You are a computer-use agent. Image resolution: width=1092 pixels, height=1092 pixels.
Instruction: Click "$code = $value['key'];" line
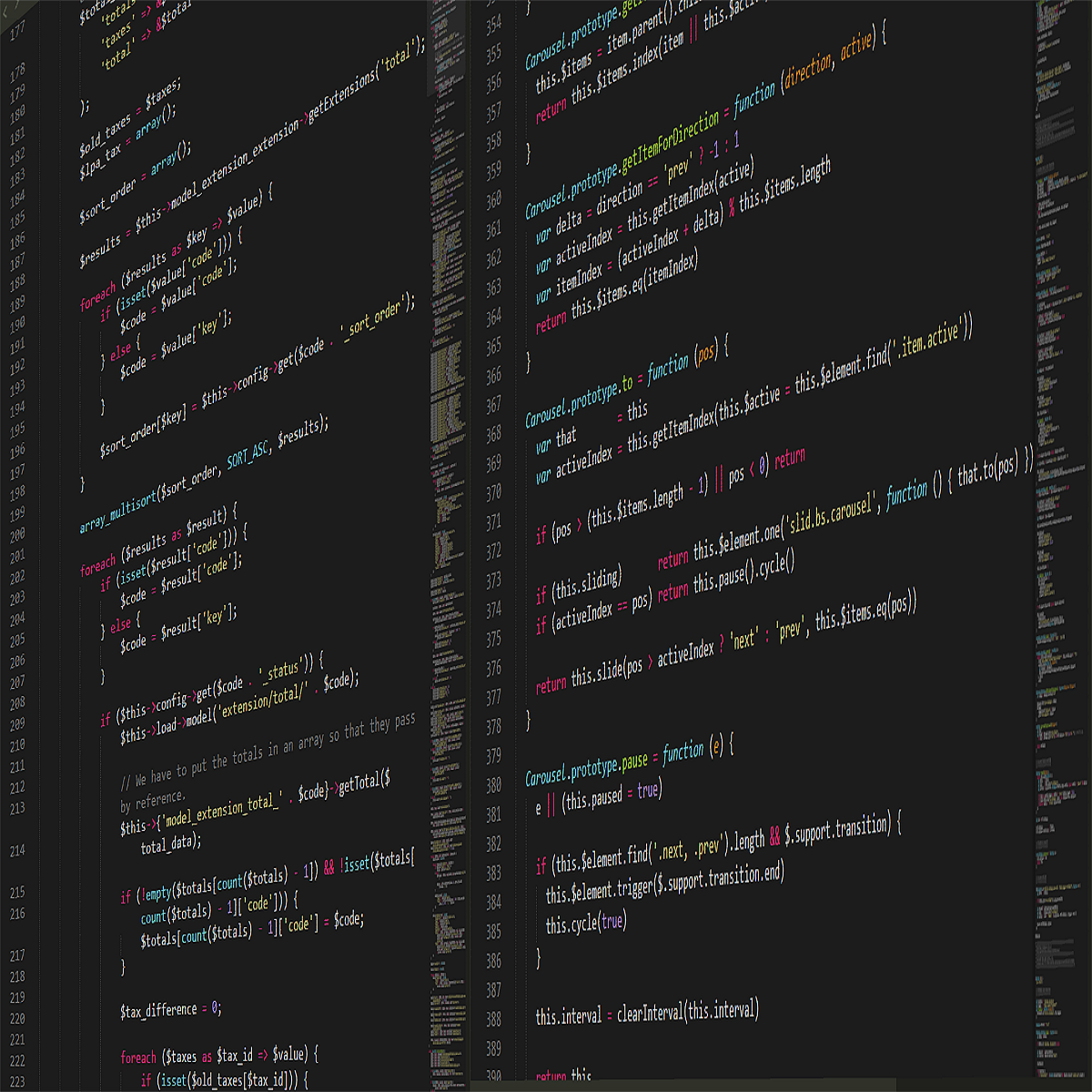click(175, 345)
